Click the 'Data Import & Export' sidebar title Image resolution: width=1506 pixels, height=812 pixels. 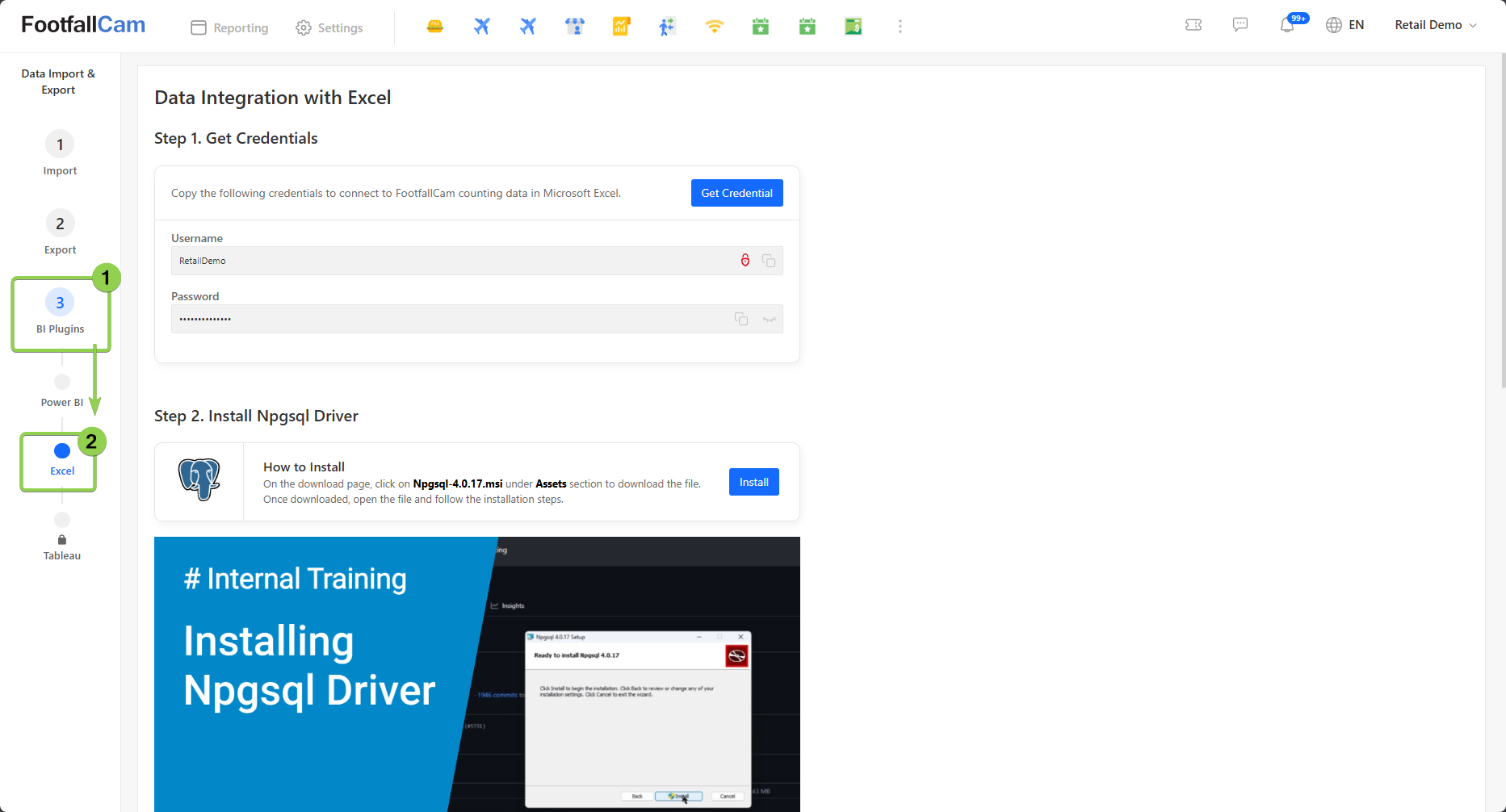point(58,82)
